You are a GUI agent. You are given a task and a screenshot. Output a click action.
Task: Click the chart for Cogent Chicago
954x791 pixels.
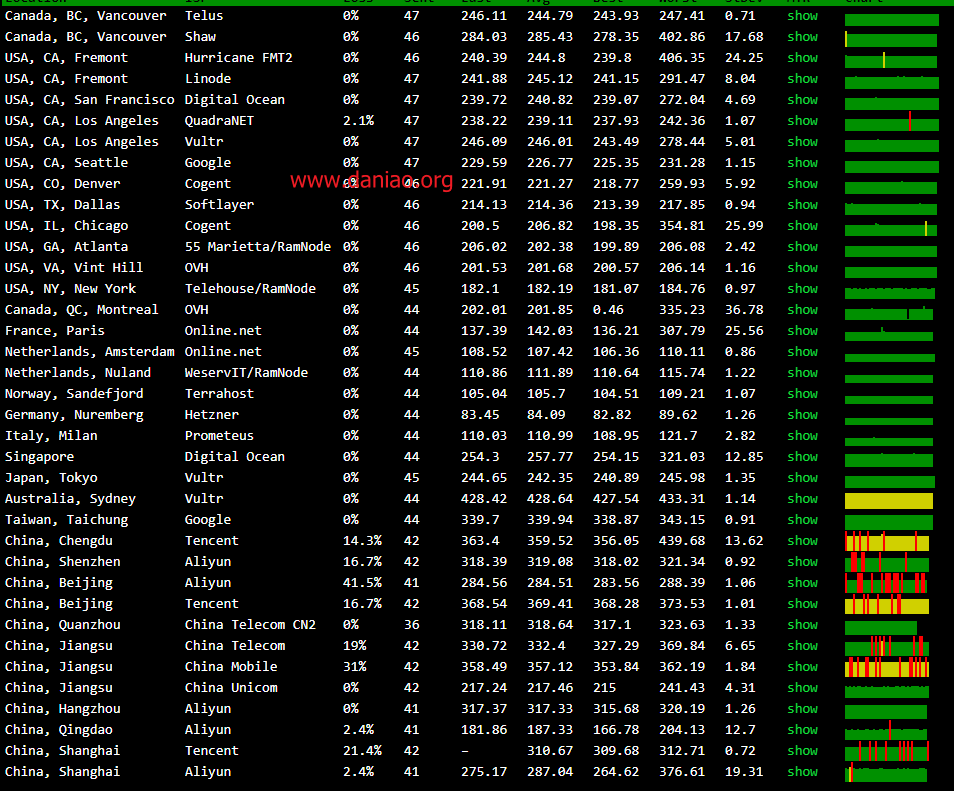891,228
